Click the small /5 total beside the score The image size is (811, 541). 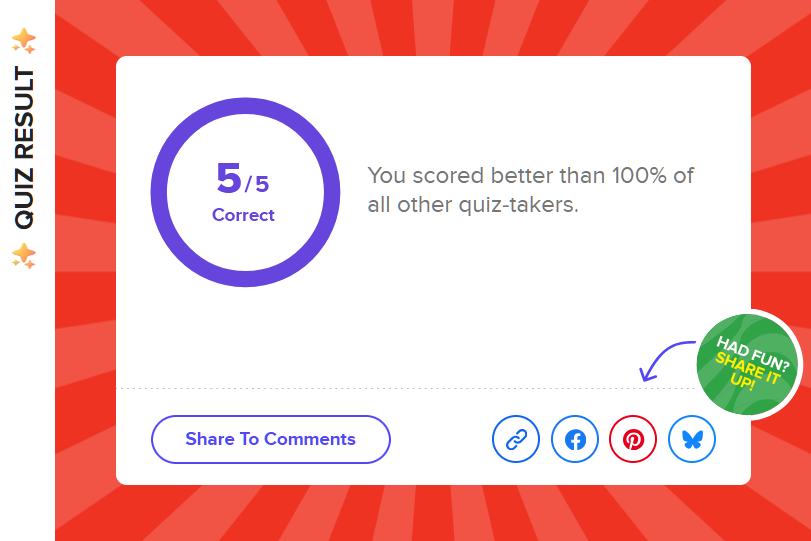click(257, 184)
